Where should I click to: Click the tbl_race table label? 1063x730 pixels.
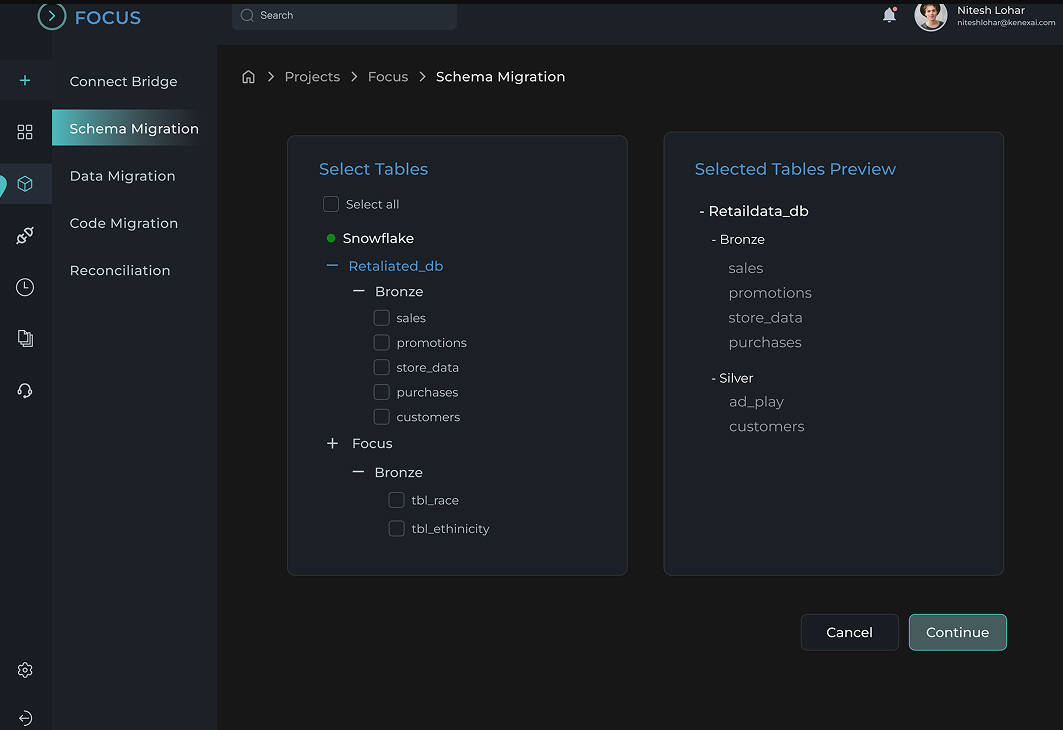tap(435, 500)
